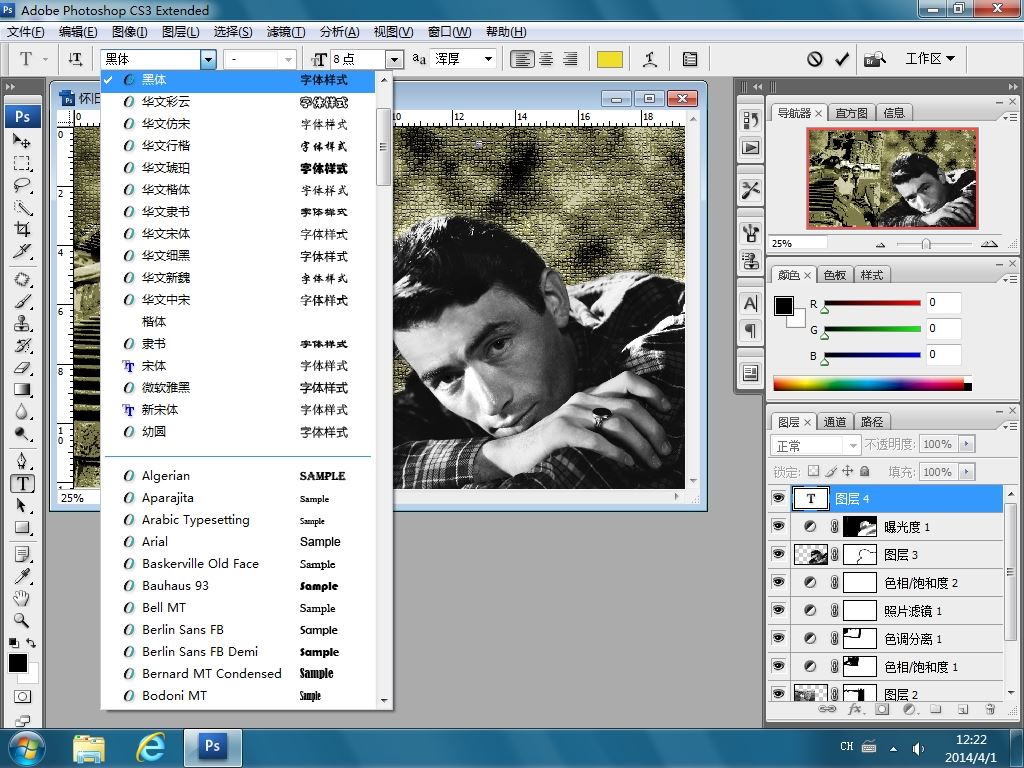Screen dimensions: 1024x768
Task: Select the Spot Healing Brush tool
Action: tap(22, 280)
